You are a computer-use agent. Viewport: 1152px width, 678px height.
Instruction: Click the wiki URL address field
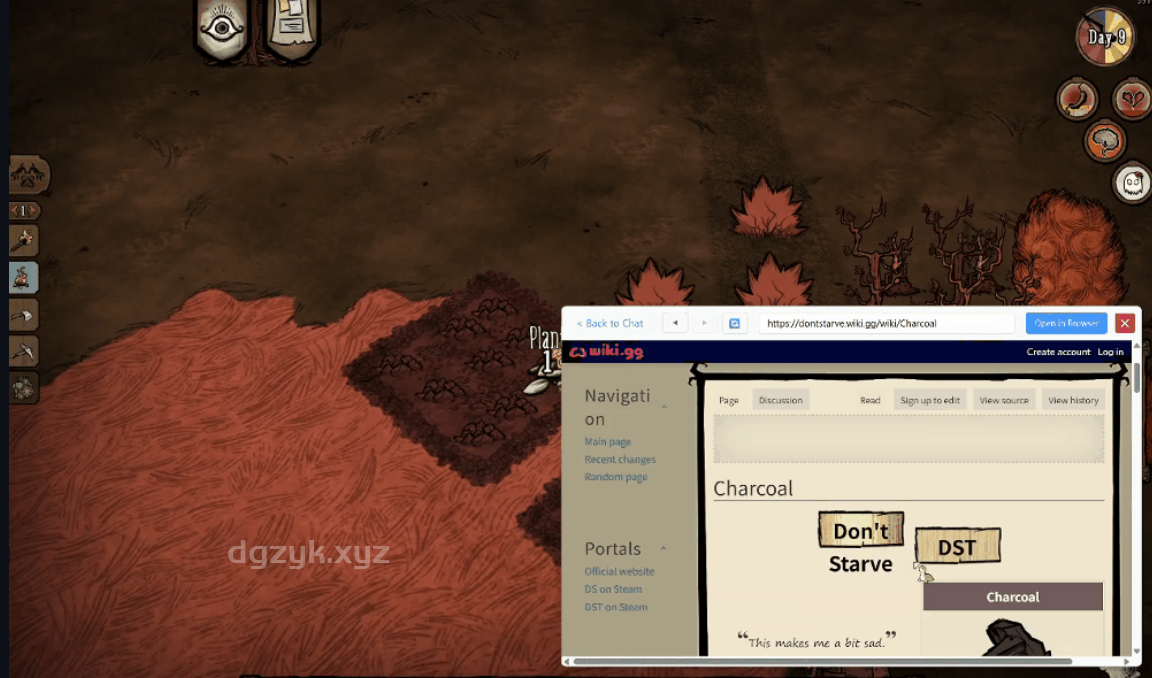coord(885,323)
